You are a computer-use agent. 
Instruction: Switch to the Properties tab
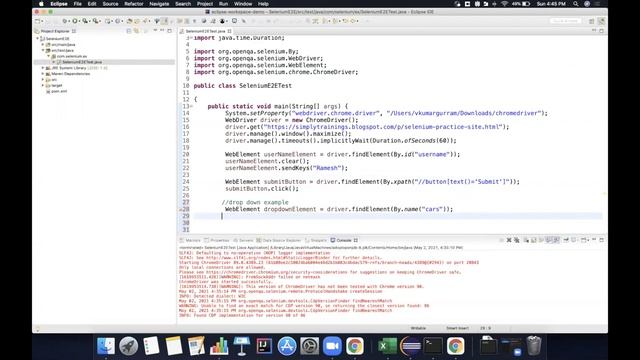[x=217, y=240]
